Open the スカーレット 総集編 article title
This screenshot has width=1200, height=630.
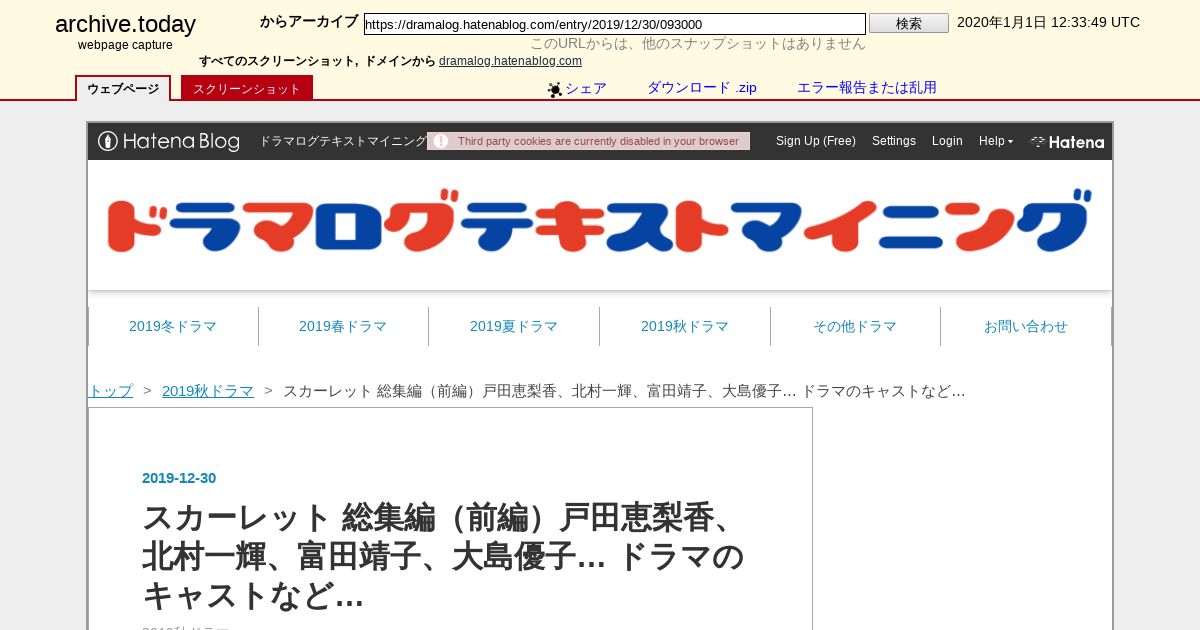[x=443, y=556]
